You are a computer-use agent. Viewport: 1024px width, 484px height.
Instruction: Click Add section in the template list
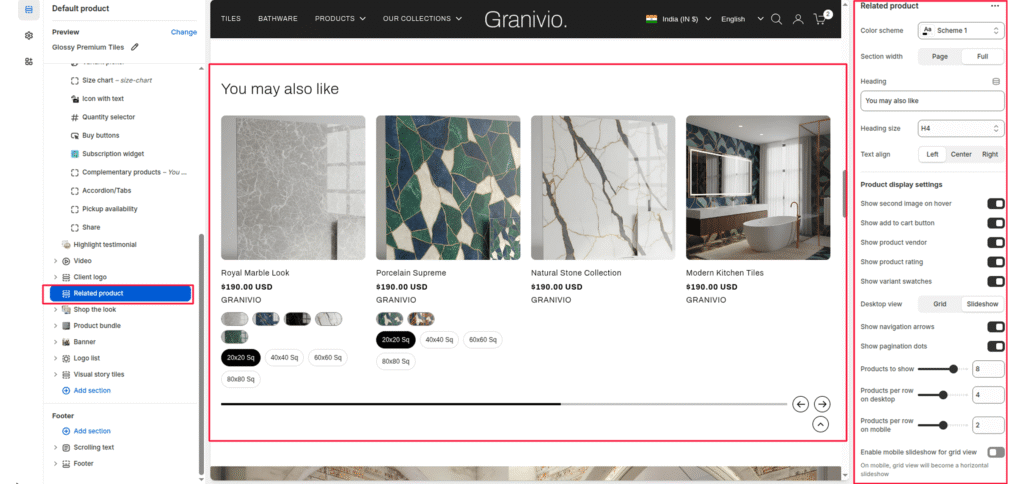(92, 390)
